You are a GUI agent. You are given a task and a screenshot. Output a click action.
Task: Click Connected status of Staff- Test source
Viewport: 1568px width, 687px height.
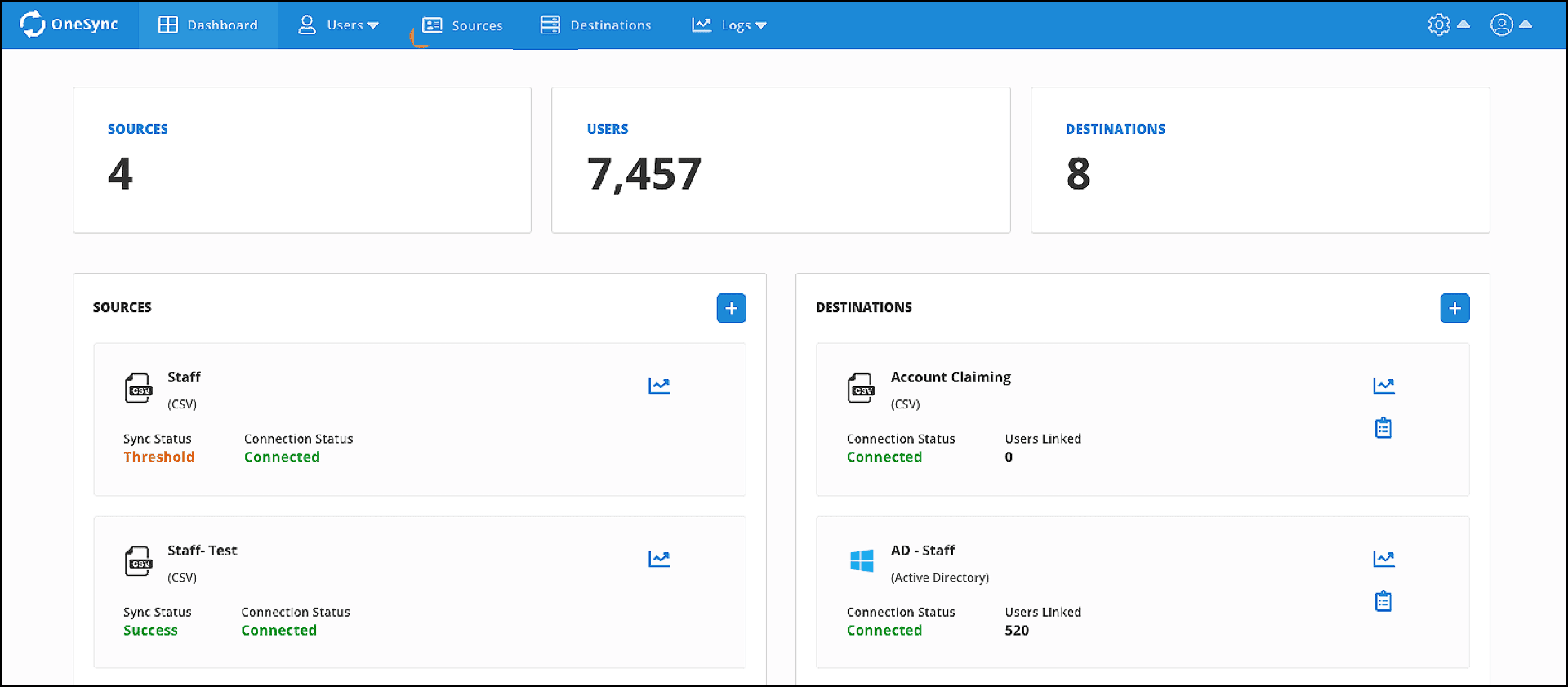[x=278, y=630]
